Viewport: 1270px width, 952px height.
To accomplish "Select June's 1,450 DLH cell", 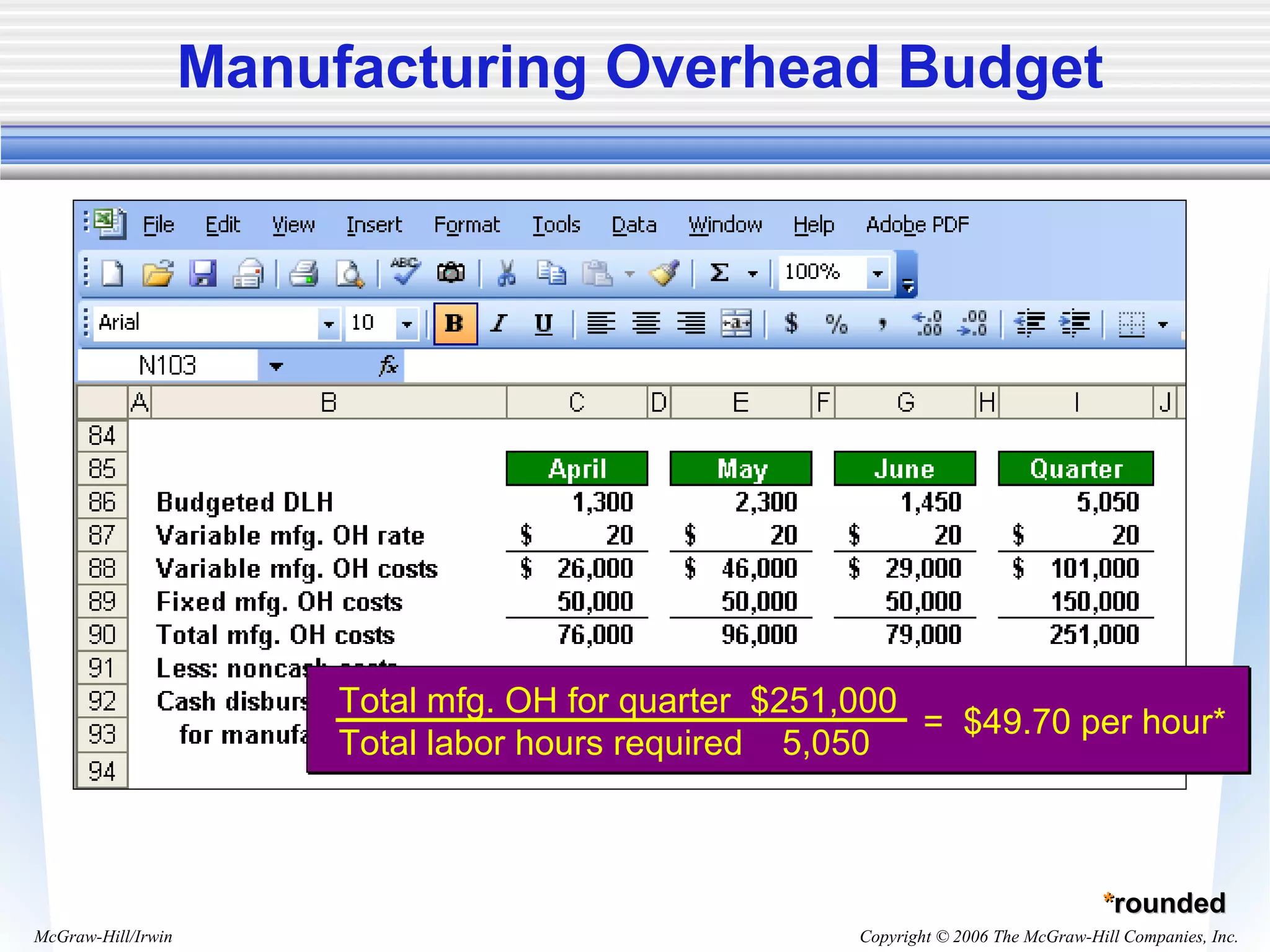I will 905,502.
